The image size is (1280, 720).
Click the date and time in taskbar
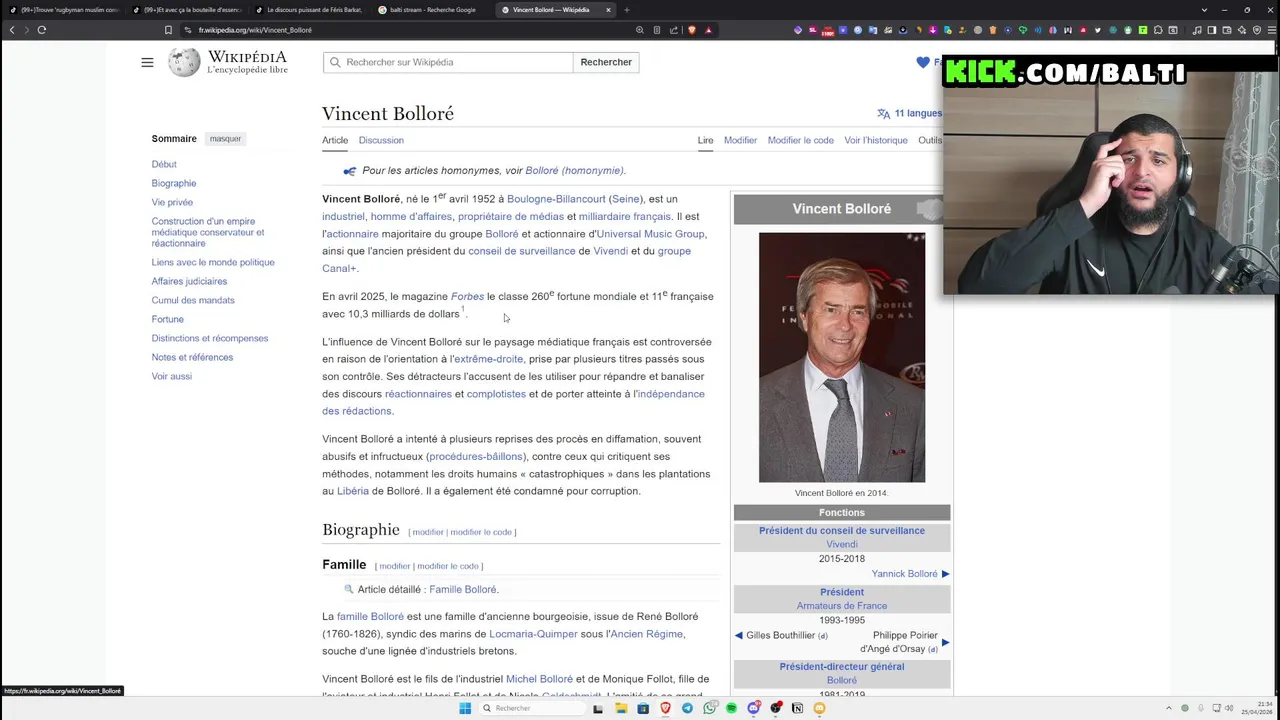[x=1256, y=708]
